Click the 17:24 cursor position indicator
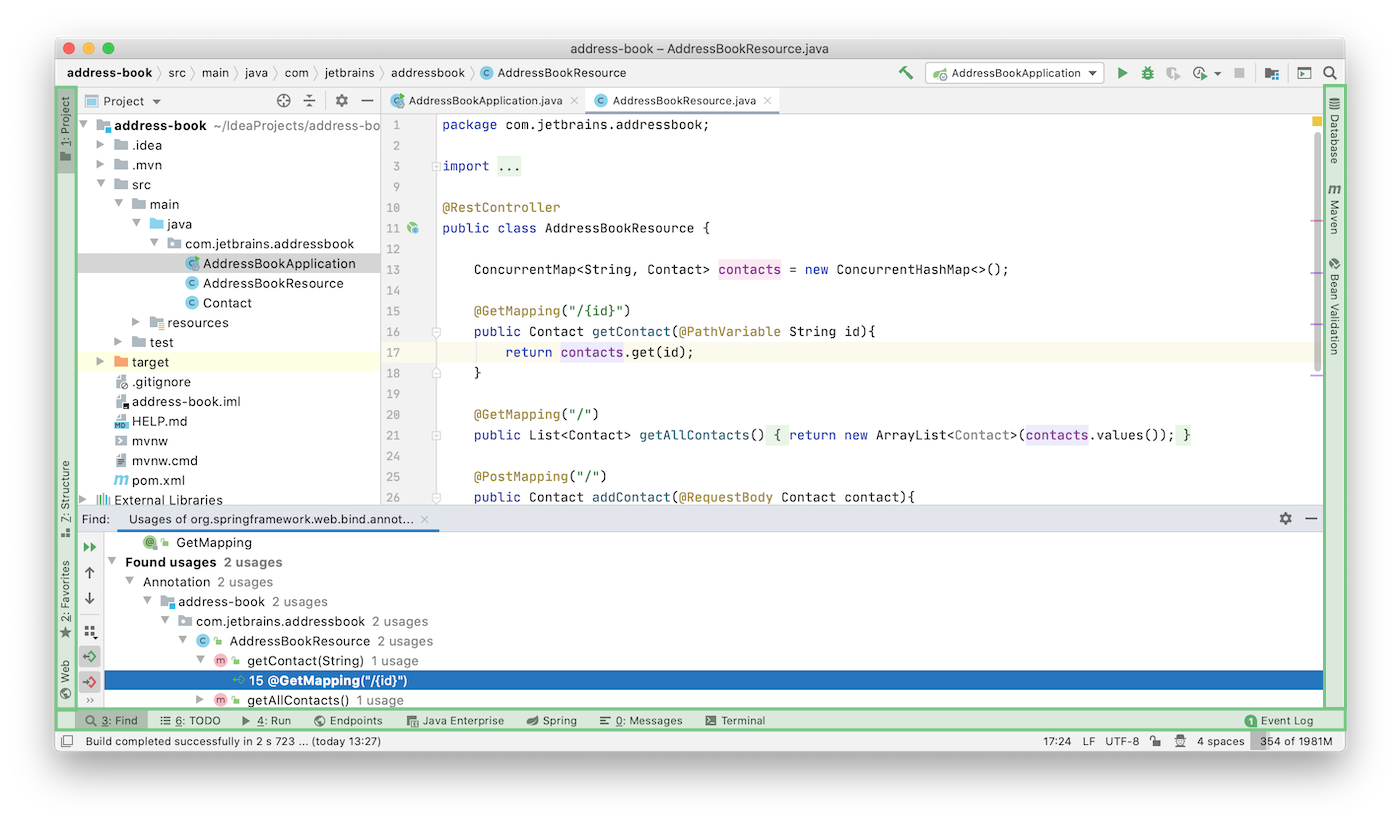 (1057, 741)
